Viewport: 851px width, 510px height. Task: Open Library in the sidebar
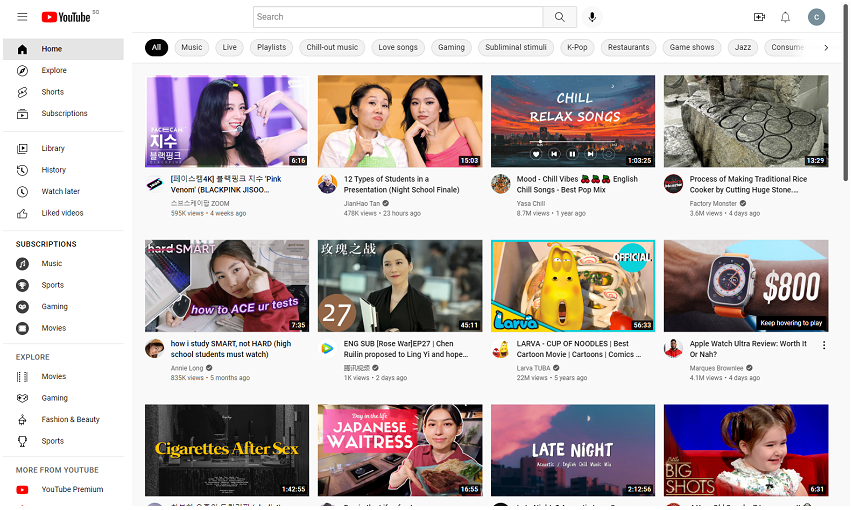point(53,148)
